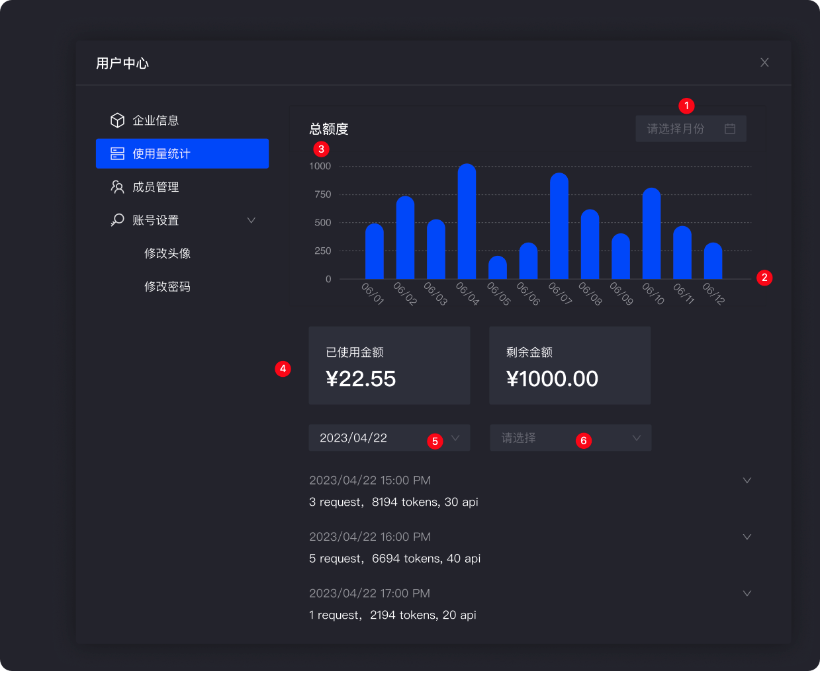Collapse the 账号设置 submenu chevron
Screen dimensions: 827x673
coord(251,220)
